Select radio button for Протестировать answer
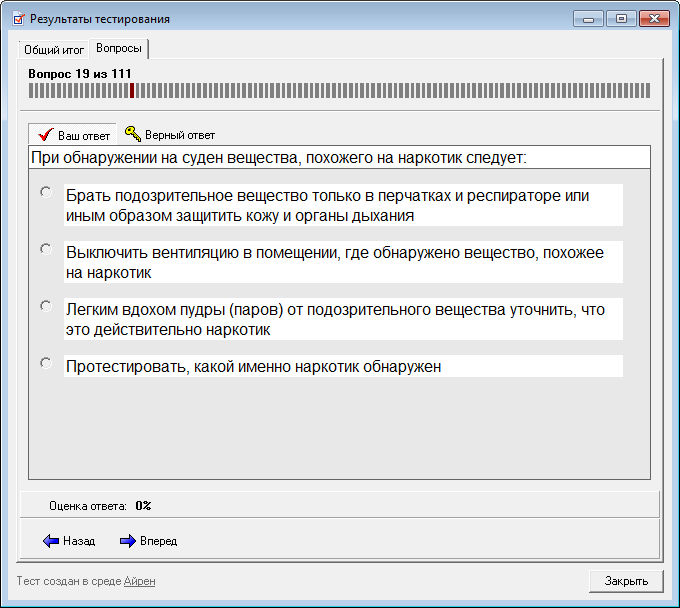The image size is (680, 608). [45, 363]
